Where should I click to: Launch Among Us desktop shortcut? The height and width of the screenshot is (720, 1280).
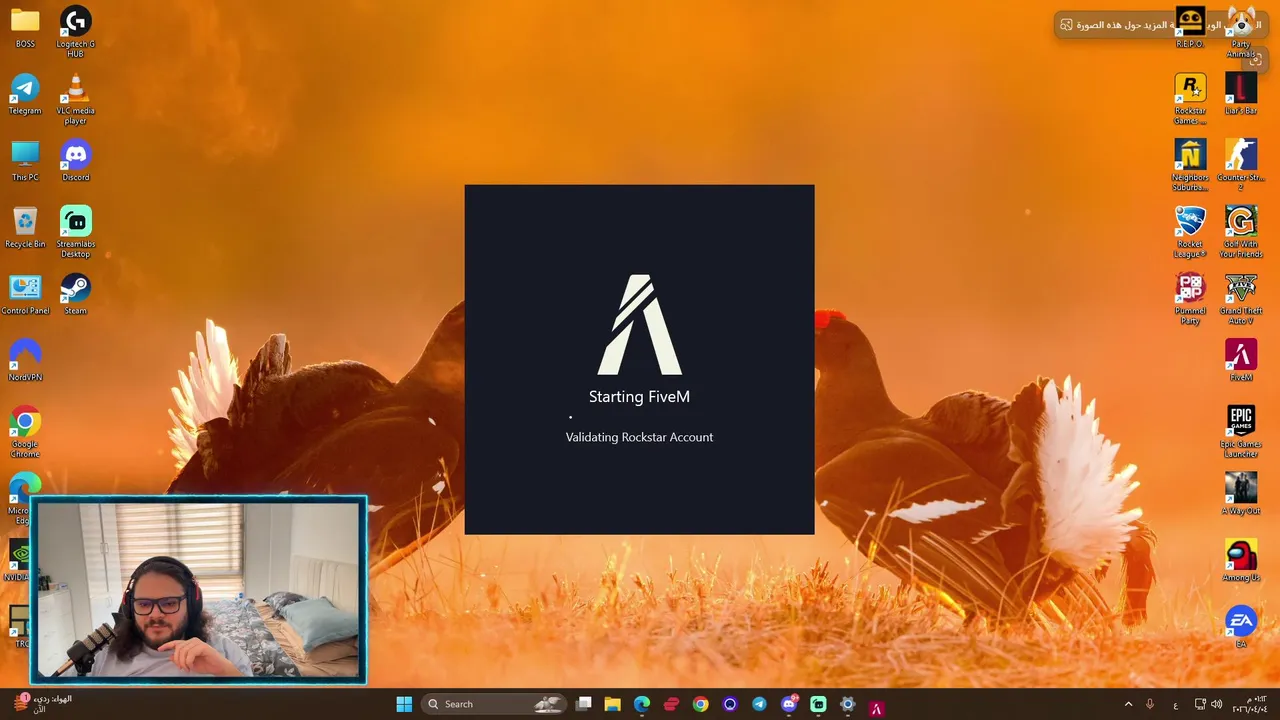click(x=1241, y=561)
